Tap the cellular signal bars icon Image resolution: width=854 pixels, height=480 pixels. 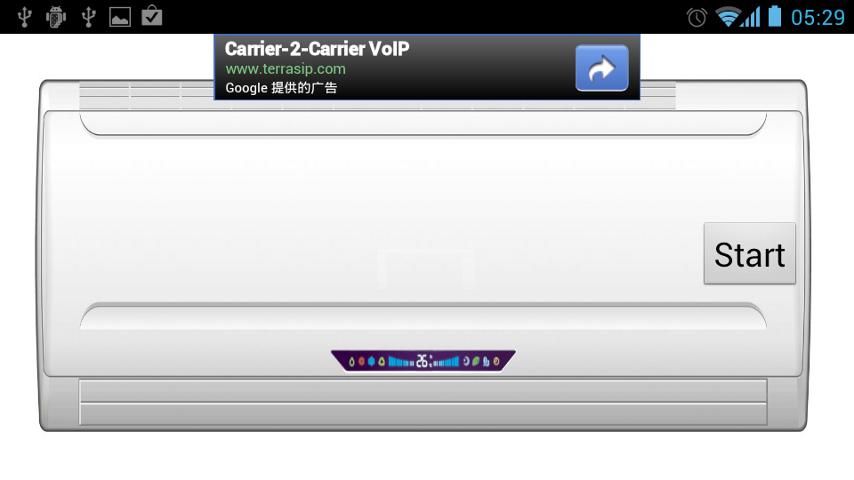point(752,17)
